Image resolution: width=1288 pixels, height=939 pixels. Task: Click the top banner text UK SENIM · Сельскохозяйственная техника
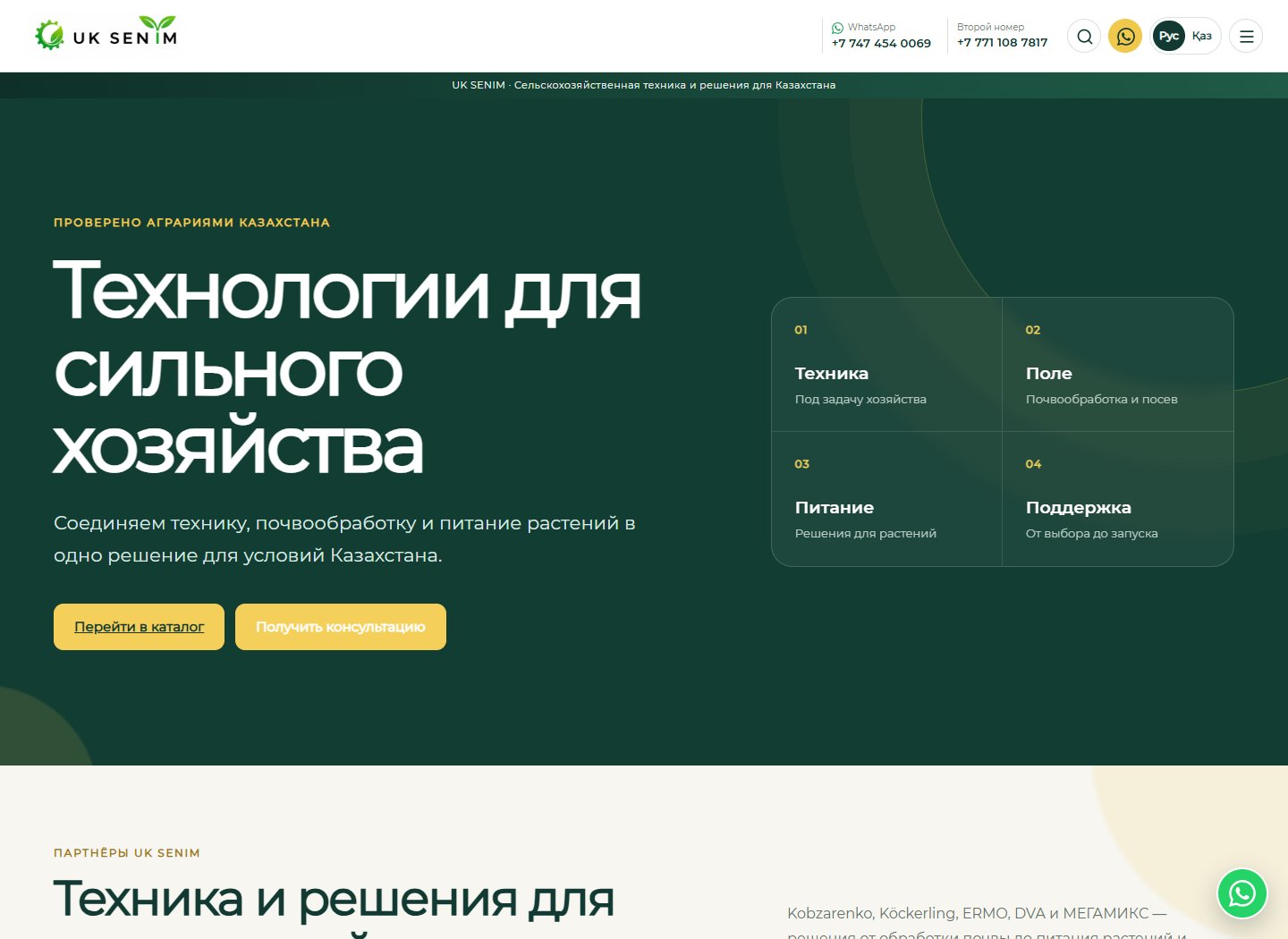[644, 85]
